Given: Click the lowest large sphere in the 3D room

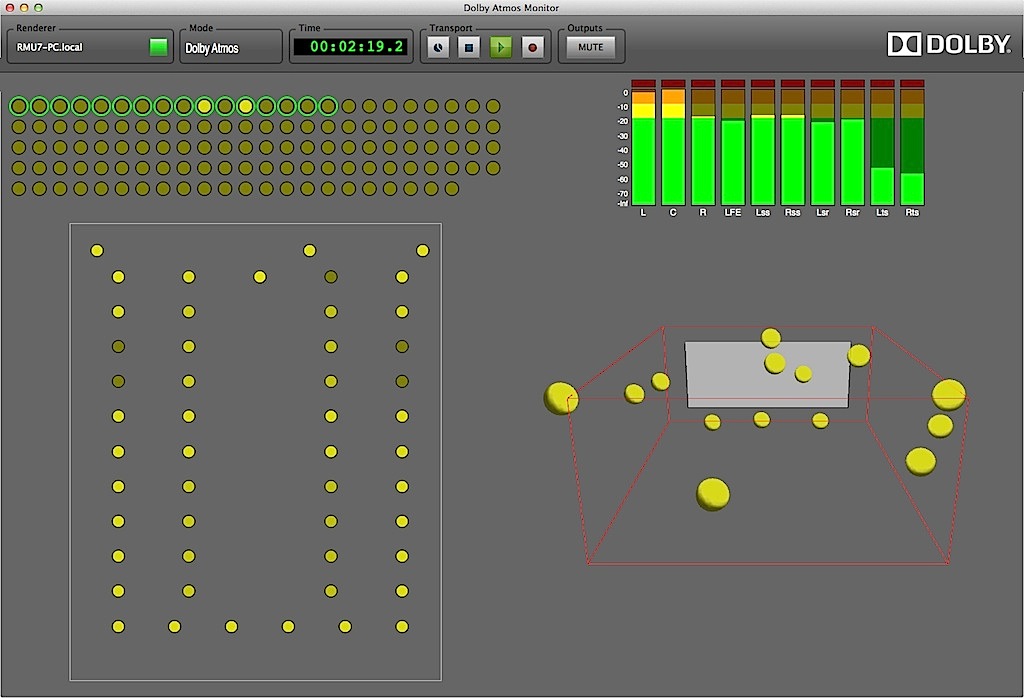Looking at the screenshot, I should click(713, 494).
